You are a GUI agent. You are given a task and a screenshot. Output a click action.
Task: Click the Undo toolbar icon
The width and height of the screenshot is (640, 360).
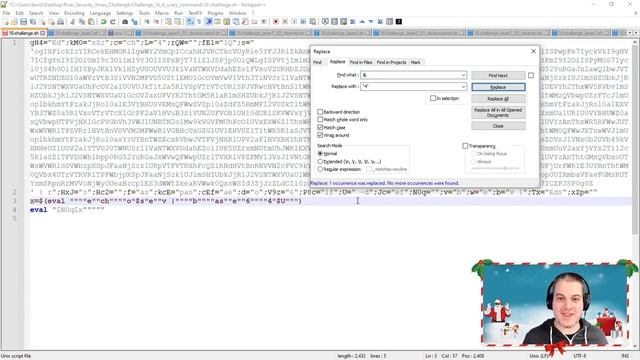pyautogui.click(x=104, y=22)
